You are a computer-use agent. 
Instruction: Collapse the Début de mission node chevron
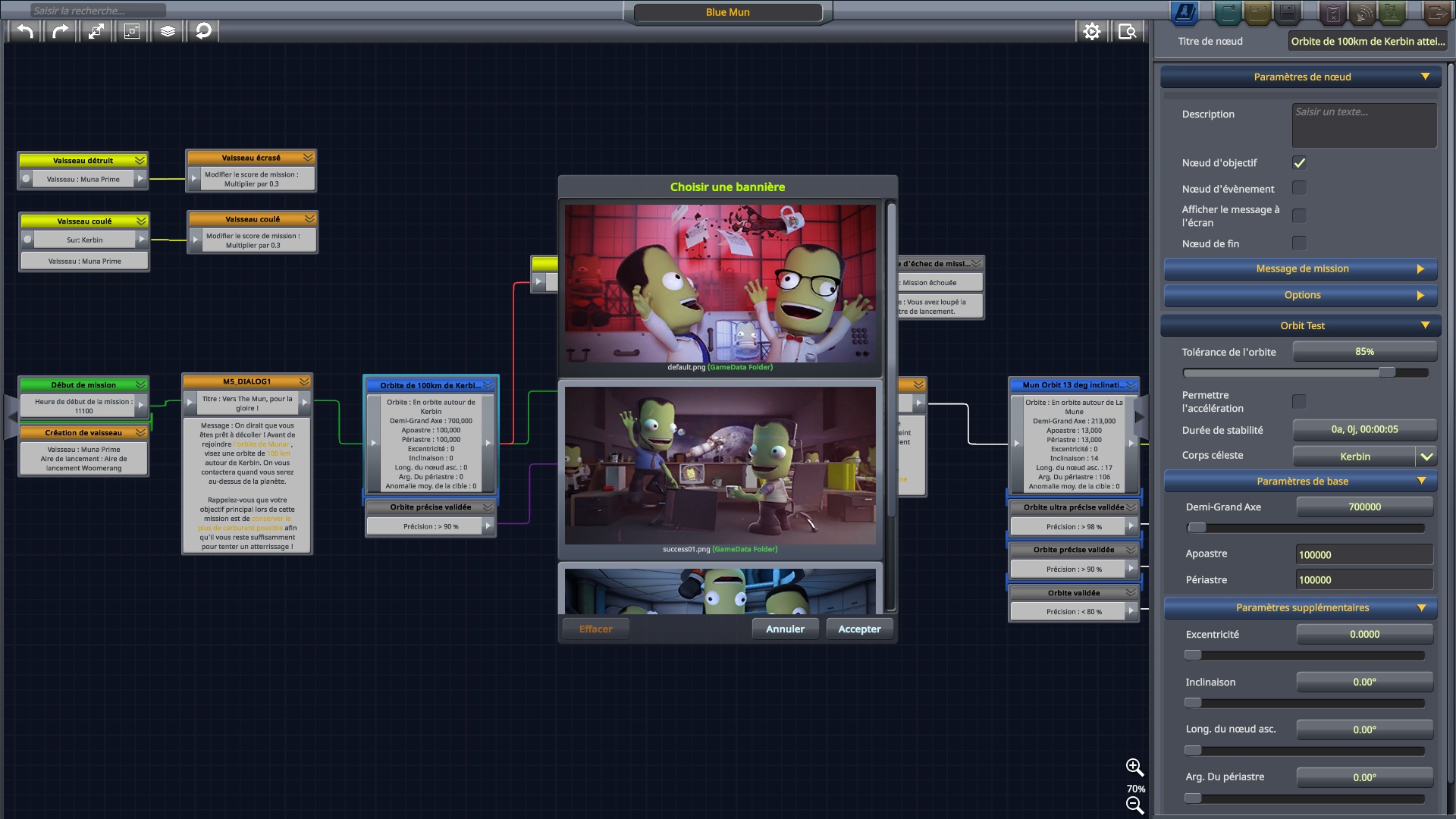[x=140, y=384]
